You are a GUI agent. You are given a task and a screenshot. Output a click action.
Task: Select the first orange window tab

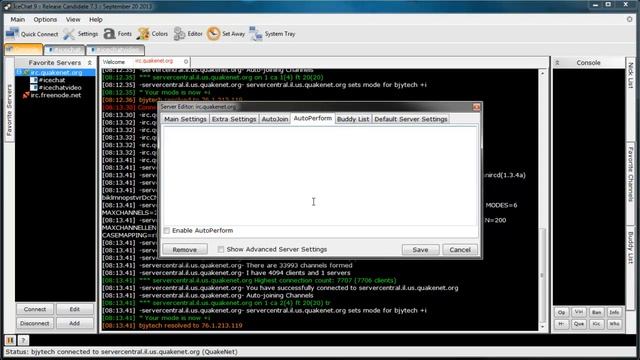(x=23, y=49)
